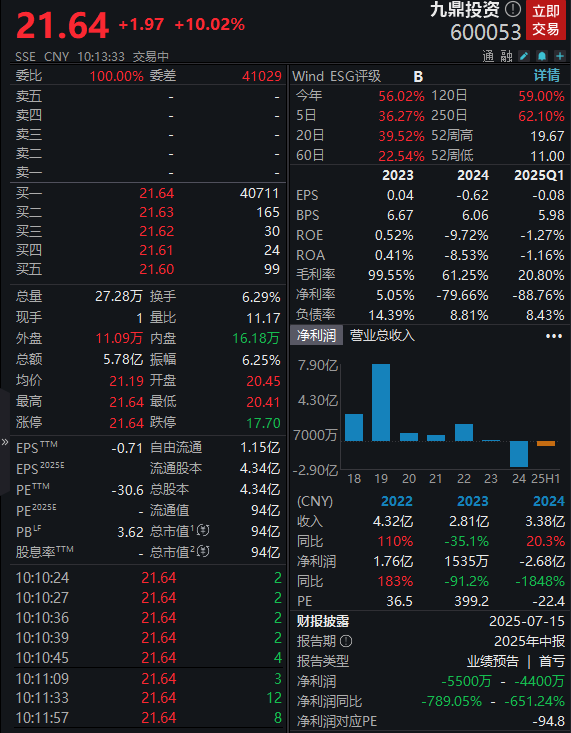Open the three-dots more options menu
Viewport: 571px width, 733px height.
pyautogui.click(x=554, y=336)
